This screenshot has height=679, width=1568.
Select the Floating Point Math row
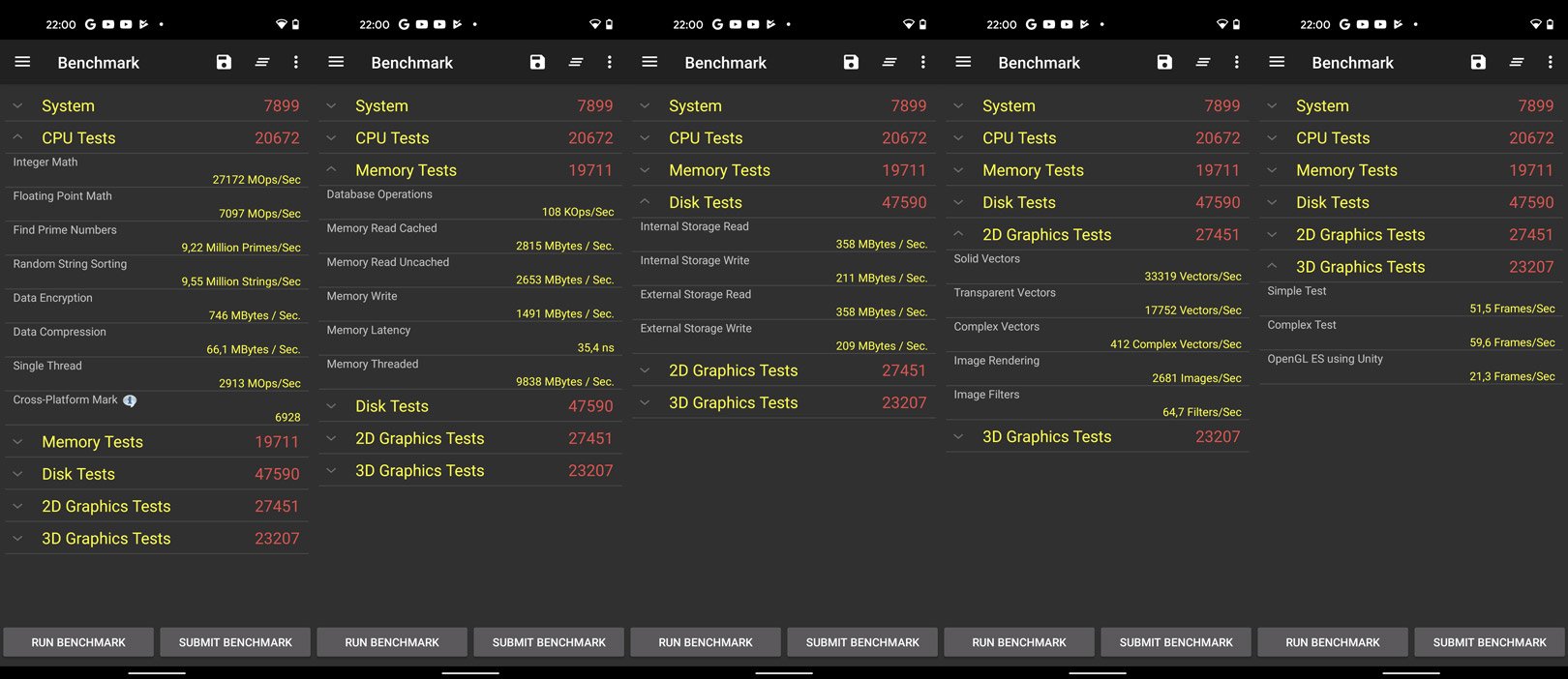pyautogui.click(x=157, y=205)
